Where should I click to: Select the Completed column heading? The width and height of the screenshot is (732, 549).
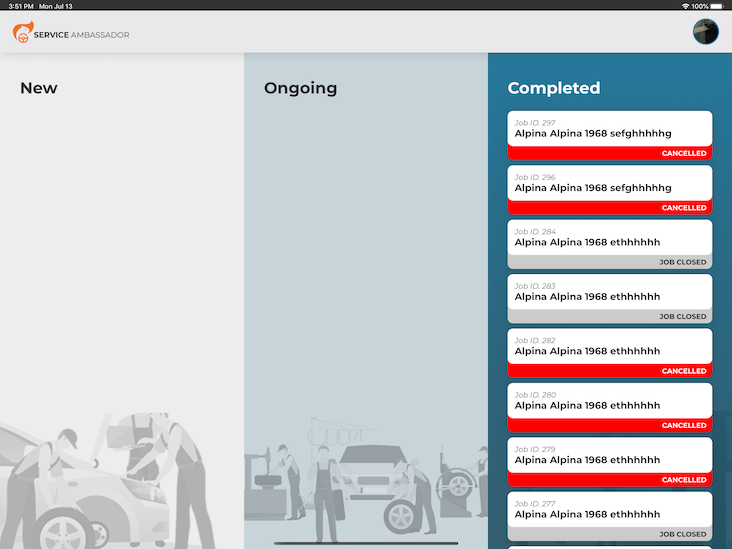tap(554, 88)
